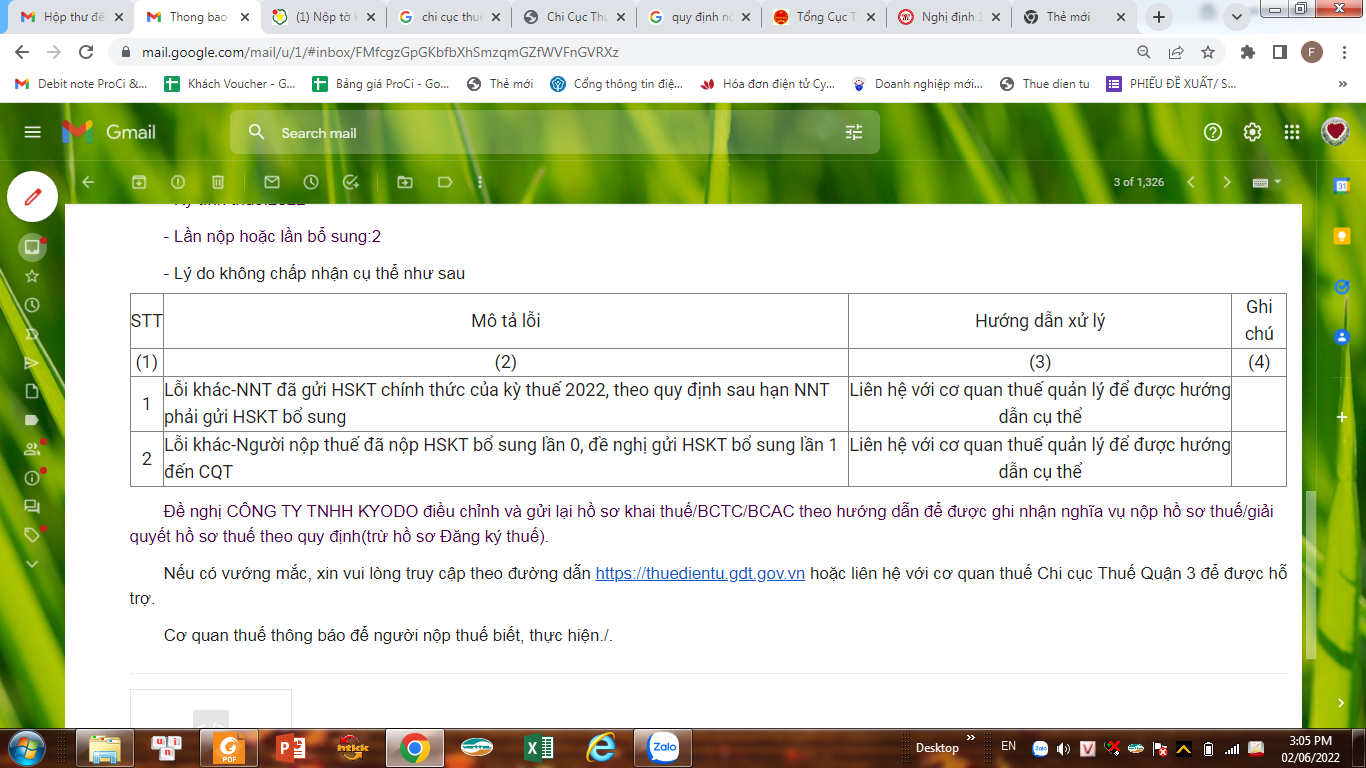Click the Compose pencil button
Screen dimensions: 1366x768
pyautogui.click(x=33, y=196)
